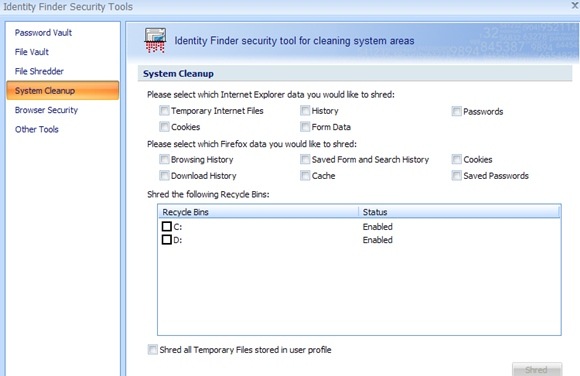Click the System Cleanup section heading
580x376 pixels.
click(178, 74)
